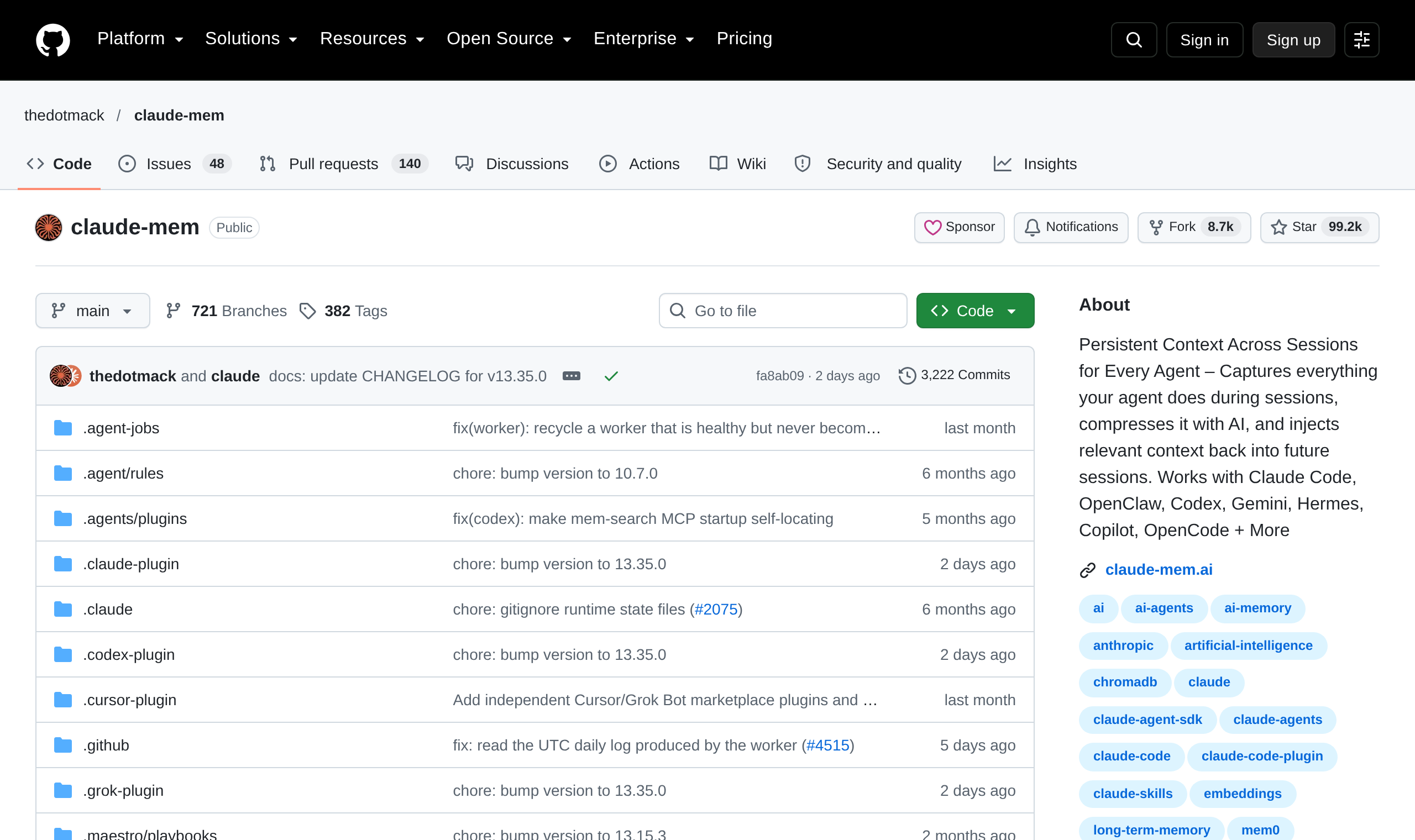Open the search magnifier button
Viewport: 1415px width, 840px height.
click(1134, 40)
